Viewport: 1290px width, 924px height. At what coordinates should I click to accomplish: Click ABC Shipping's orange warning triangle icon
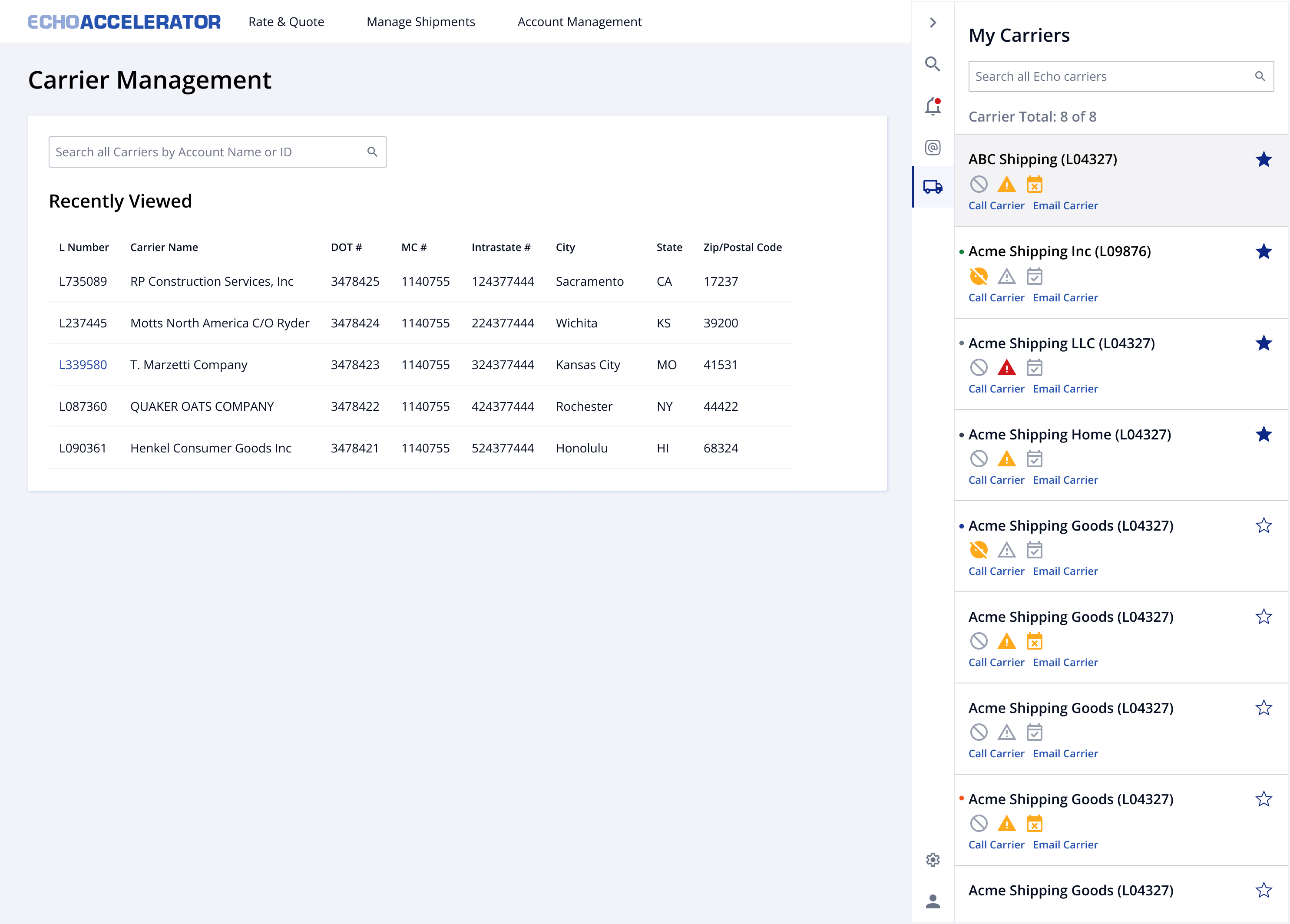click(1007, 184)
